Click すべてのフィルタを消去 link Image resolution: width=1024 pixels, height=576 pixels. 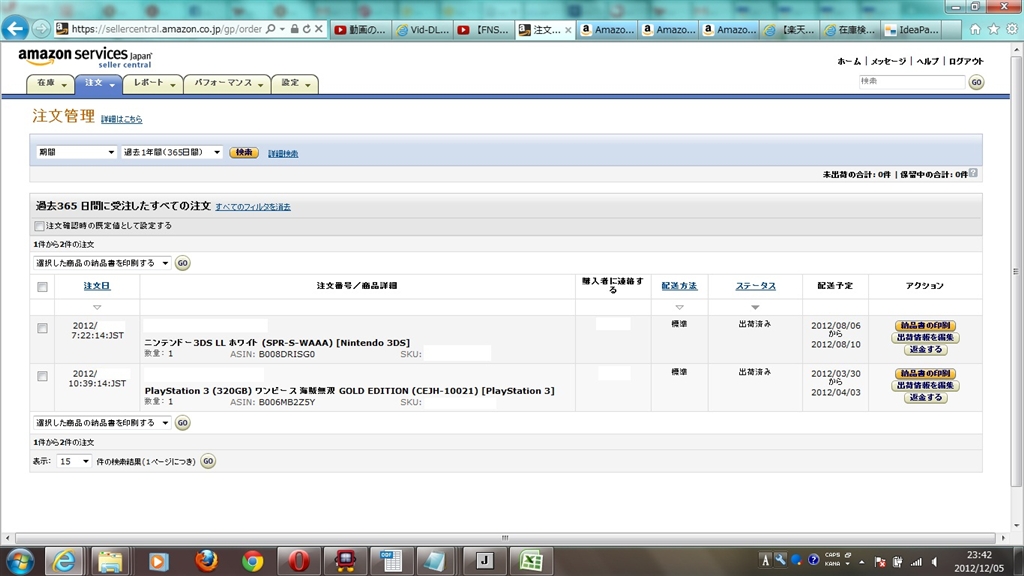pos(253,206)
